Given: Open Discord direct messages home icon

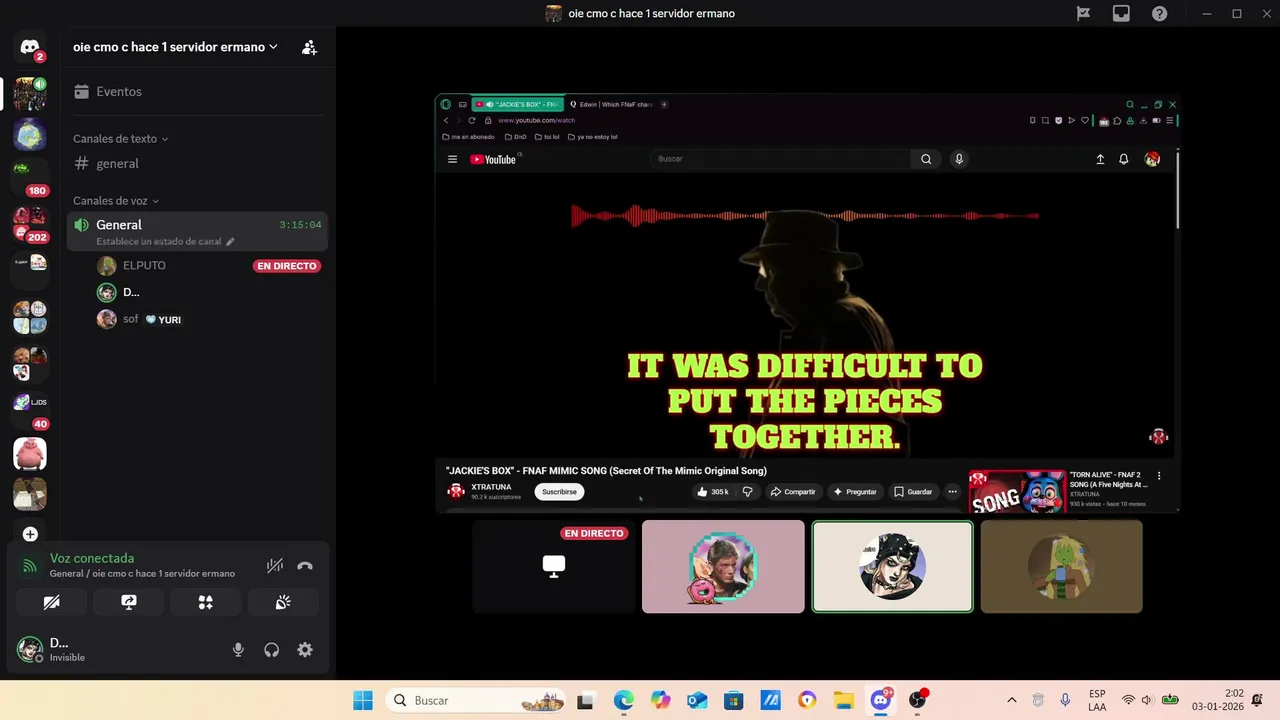Looking at the screenshot, I should 30,47.
